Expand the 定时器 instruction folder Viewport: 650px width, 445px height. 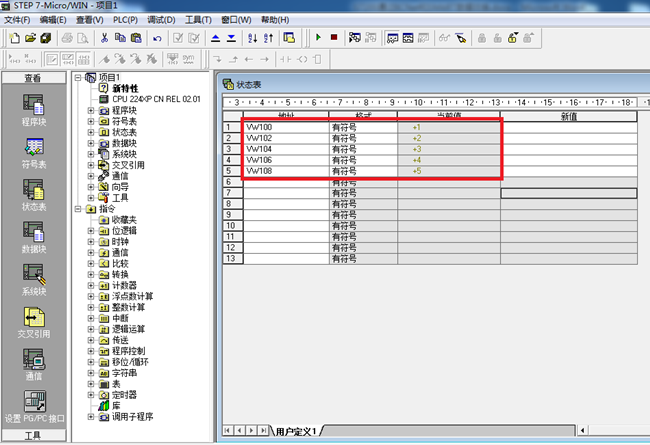click(x=91, y=394)
